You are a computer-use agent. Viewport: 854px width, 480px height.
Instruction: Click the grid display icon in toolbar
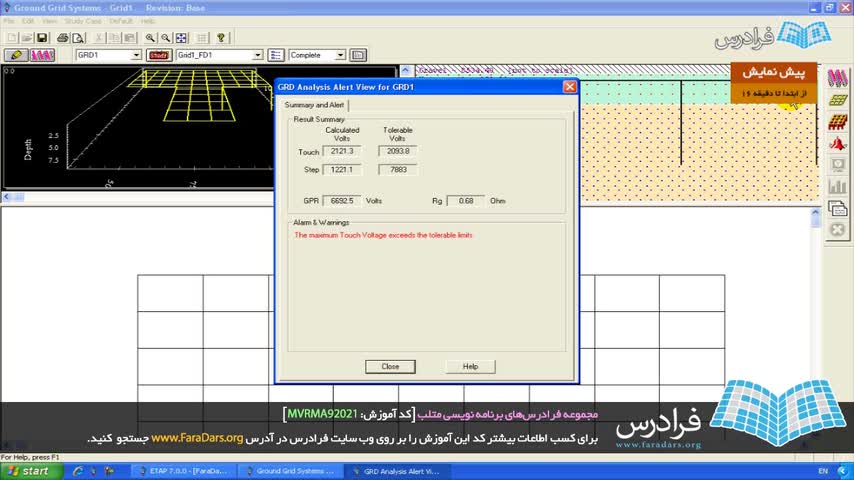point(202,38)
